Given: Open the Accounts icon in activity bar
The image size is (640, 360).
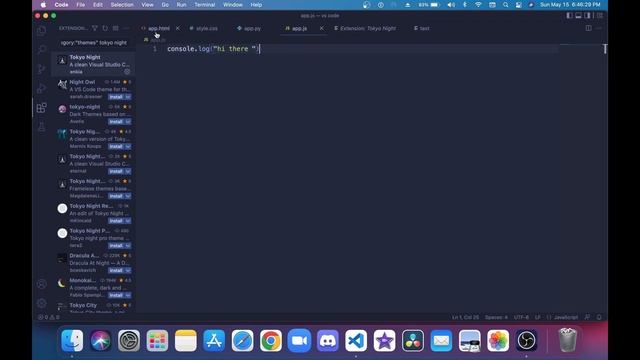Looking at the screenshot, I should (42, 284).
